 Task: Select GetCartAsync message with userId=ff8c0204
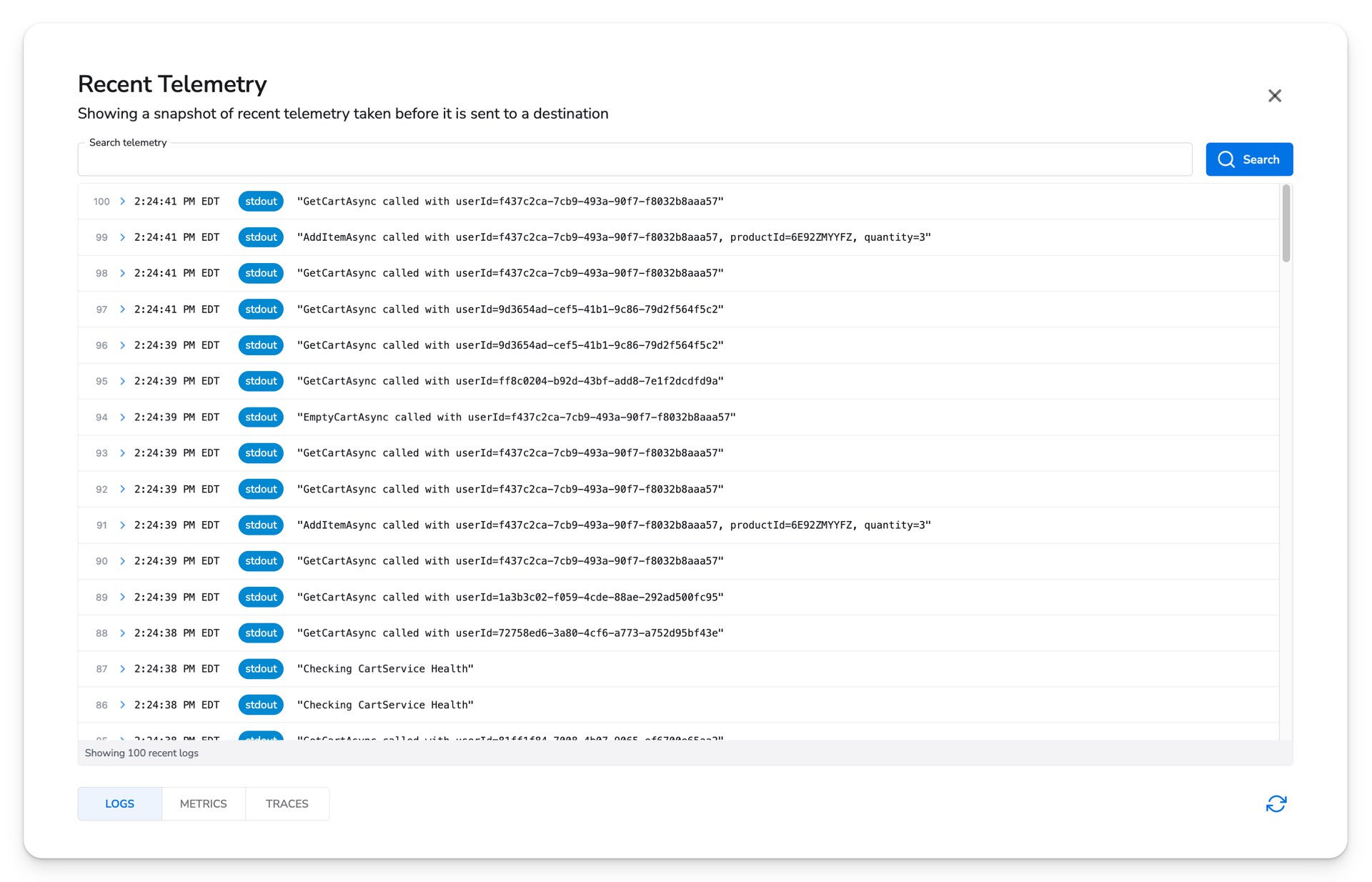tap(510, 381)
